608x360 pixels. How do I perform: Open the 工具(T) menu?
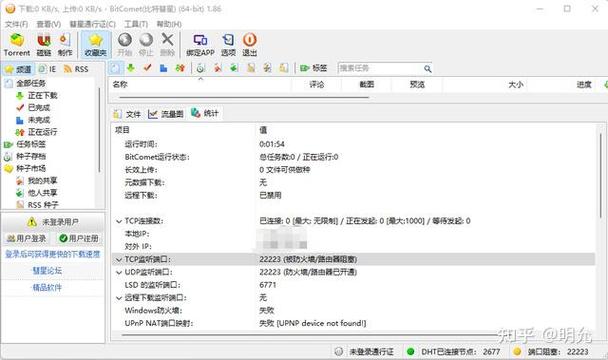[x=136, y=24]
